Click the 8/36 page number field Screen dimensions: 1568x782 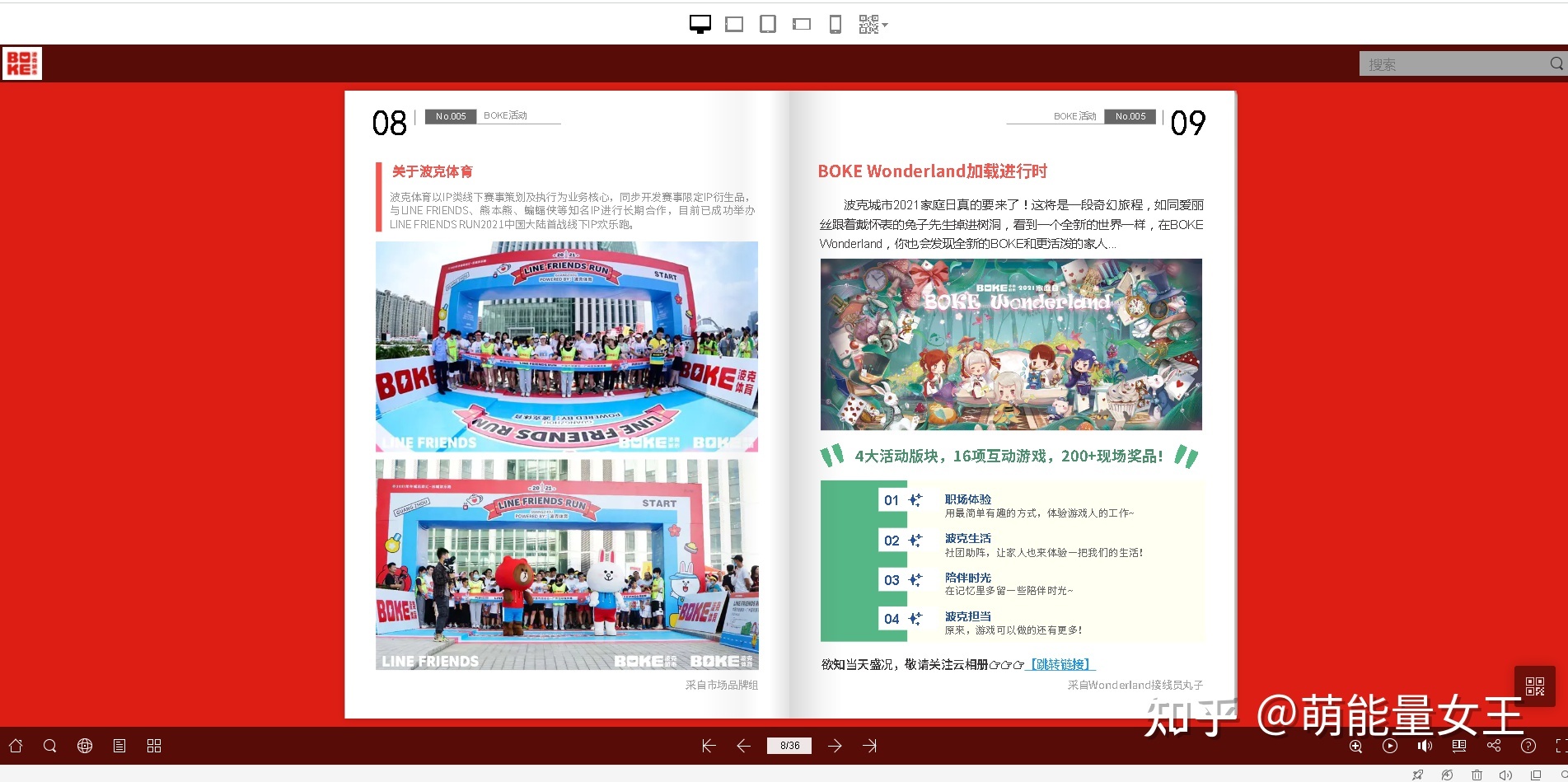tap(789, 746)
